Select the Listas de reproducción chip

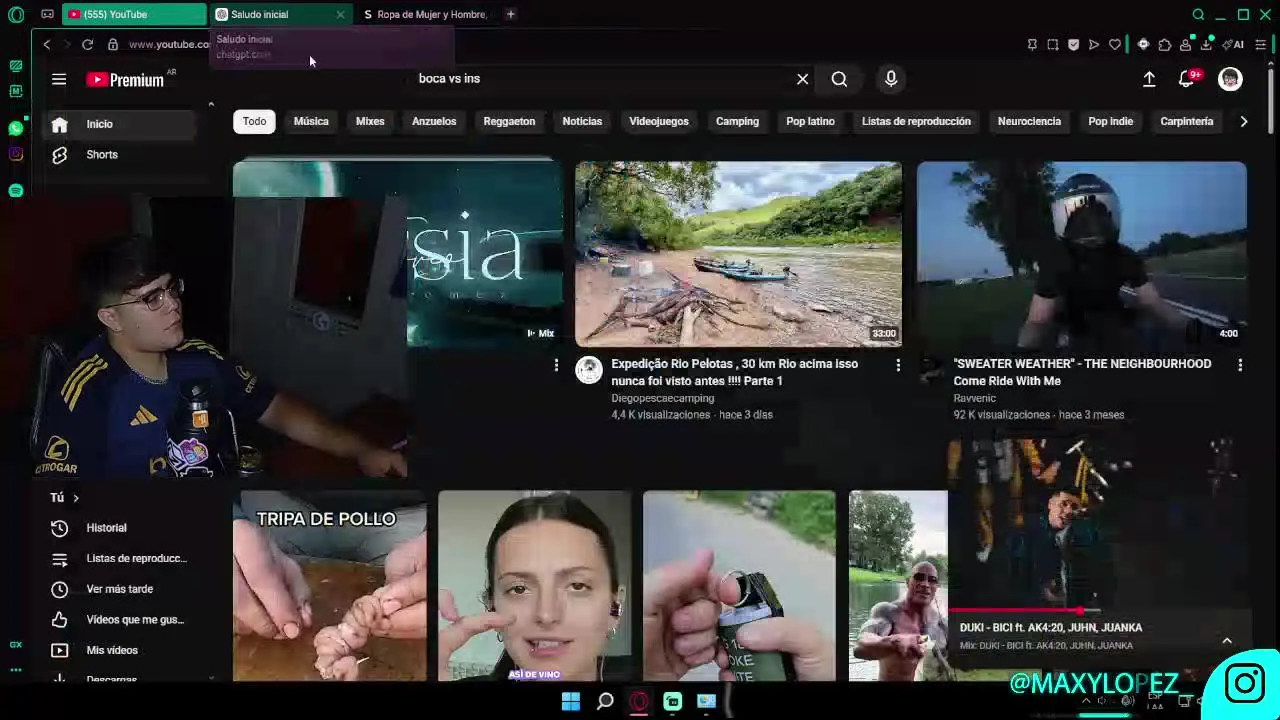(916, 121)
